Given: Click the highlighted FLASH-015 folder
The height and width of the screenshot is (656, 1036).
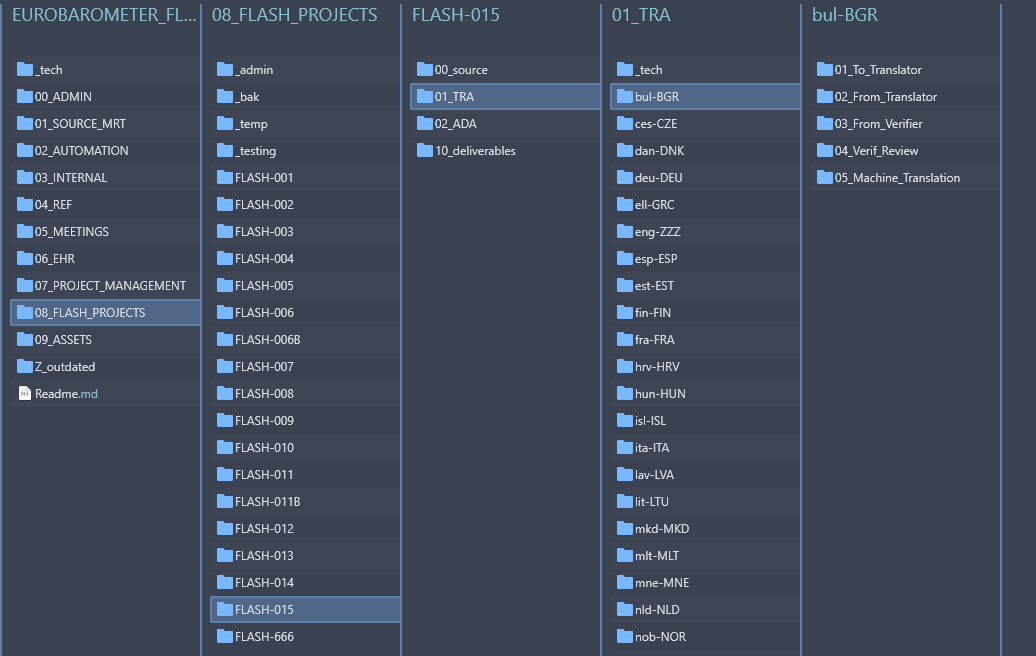Looking at the screenshot, I should (305, 610).
